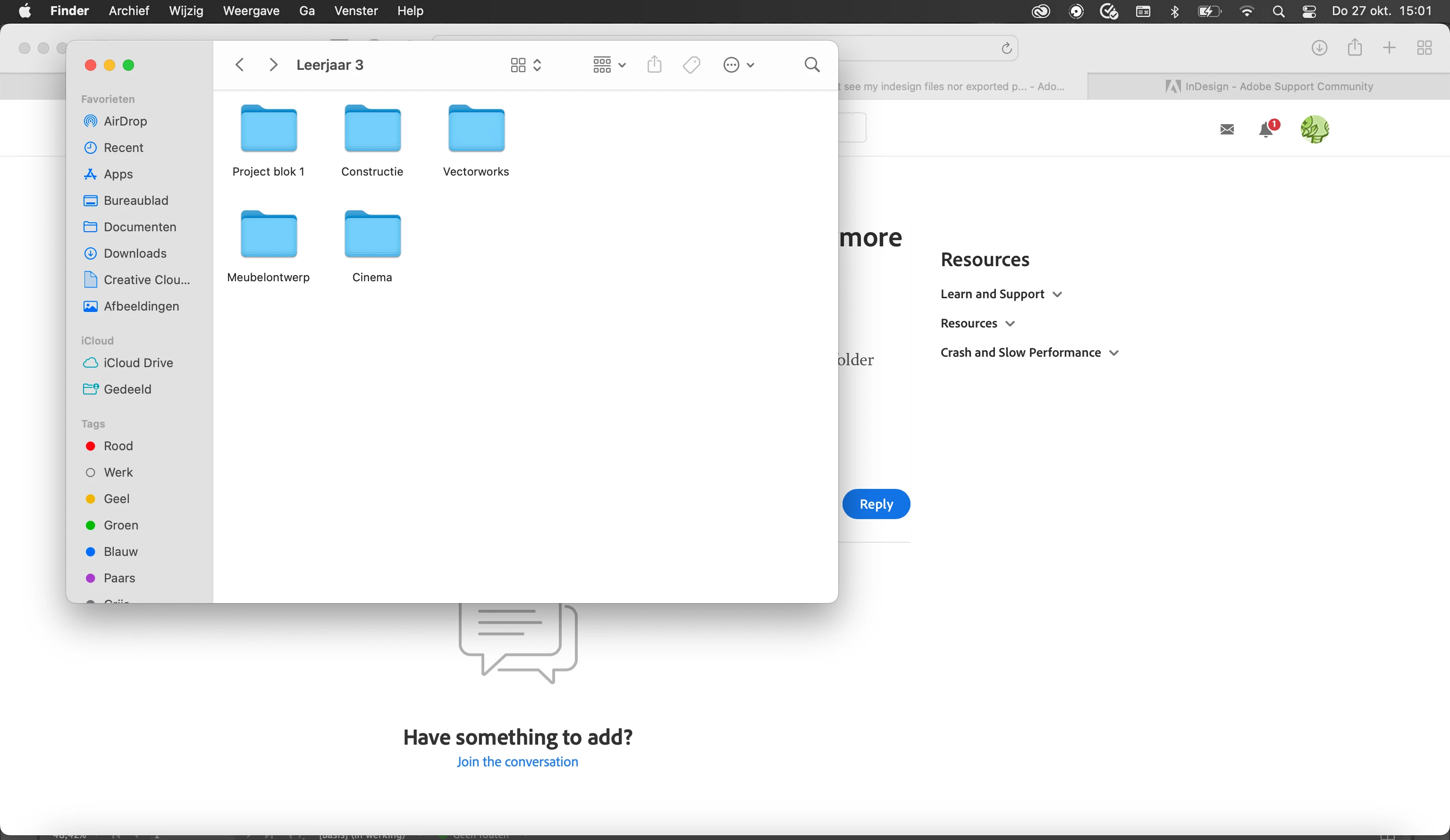
Task: Click Join the conversation link
Action: click(517, 761)
